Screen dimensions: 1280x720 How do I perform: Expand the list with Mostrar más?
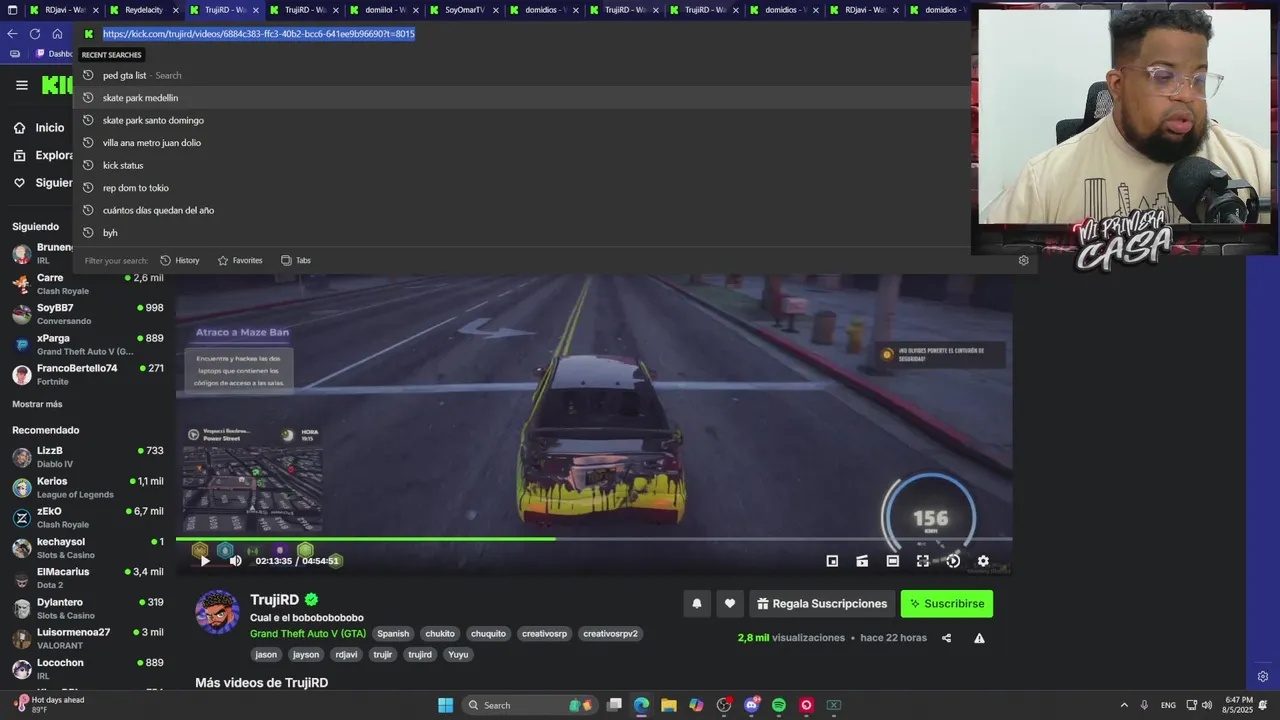[37, 404]
